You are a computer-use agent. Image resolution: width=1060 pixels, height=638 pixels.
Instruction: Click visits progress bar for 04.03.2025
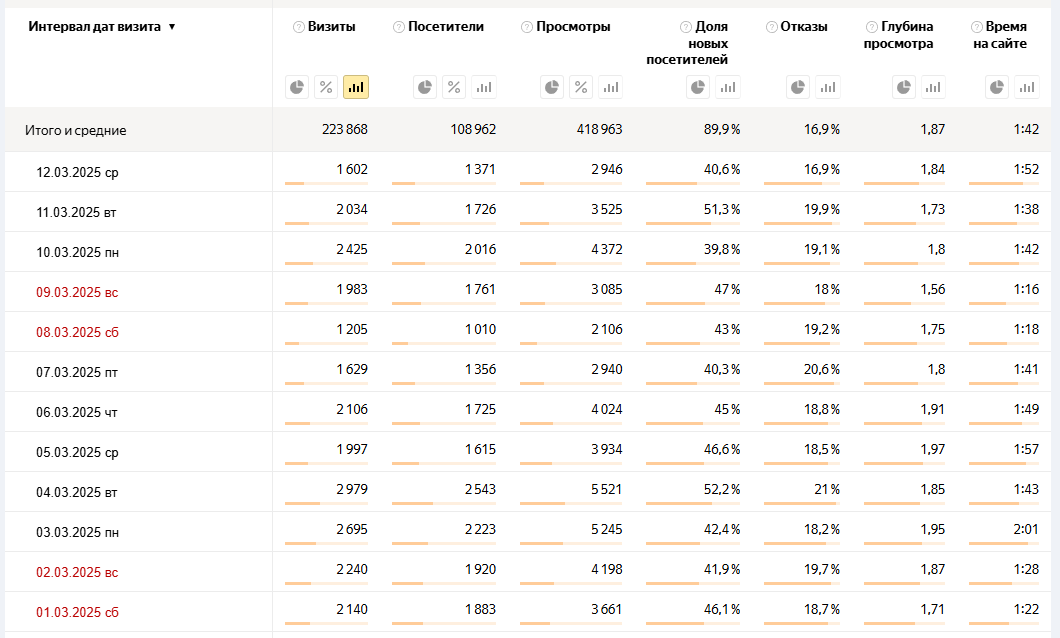tap(326, 503)
